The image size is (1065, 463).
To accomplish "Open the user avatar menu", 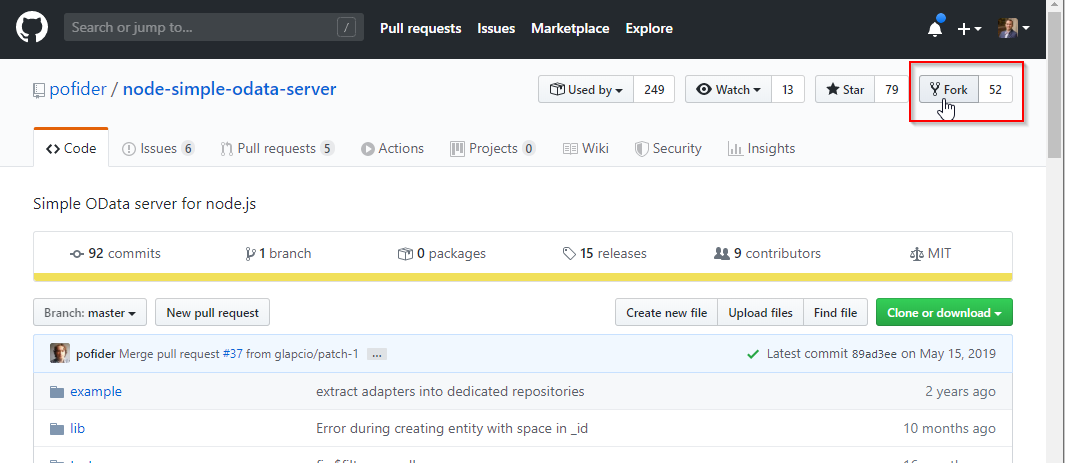I will [1013, 28].
